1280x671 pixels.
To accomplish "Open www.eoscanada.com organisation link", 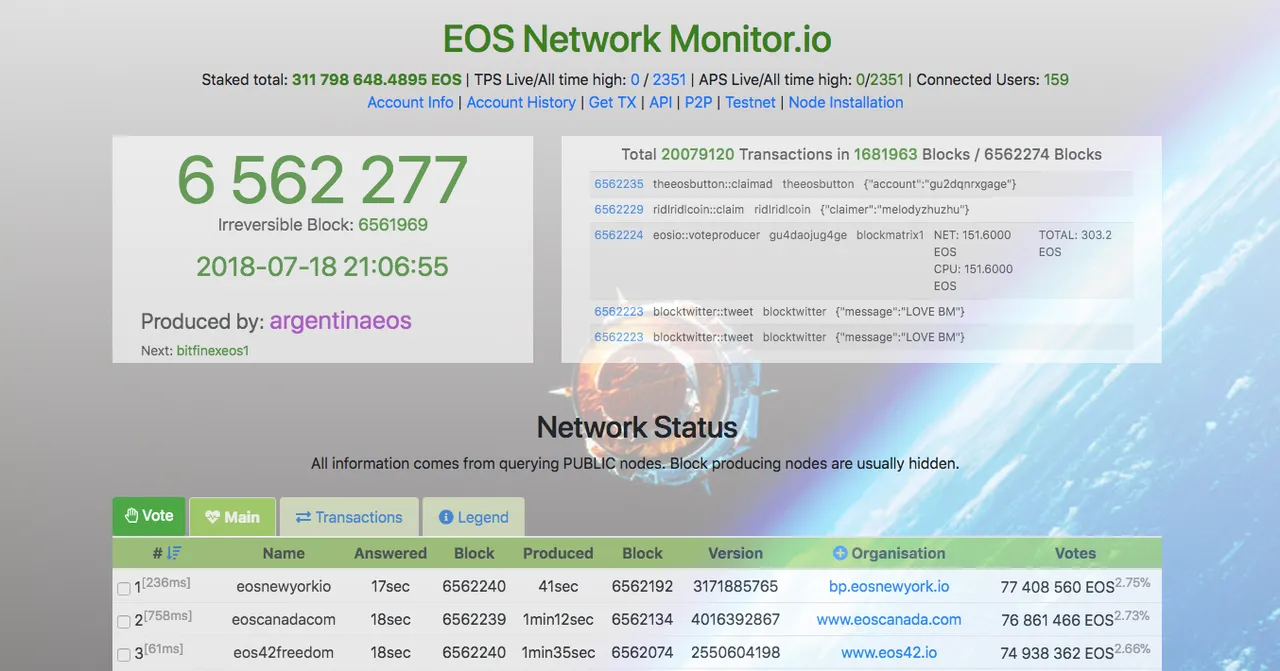I will tap(889, 619).
